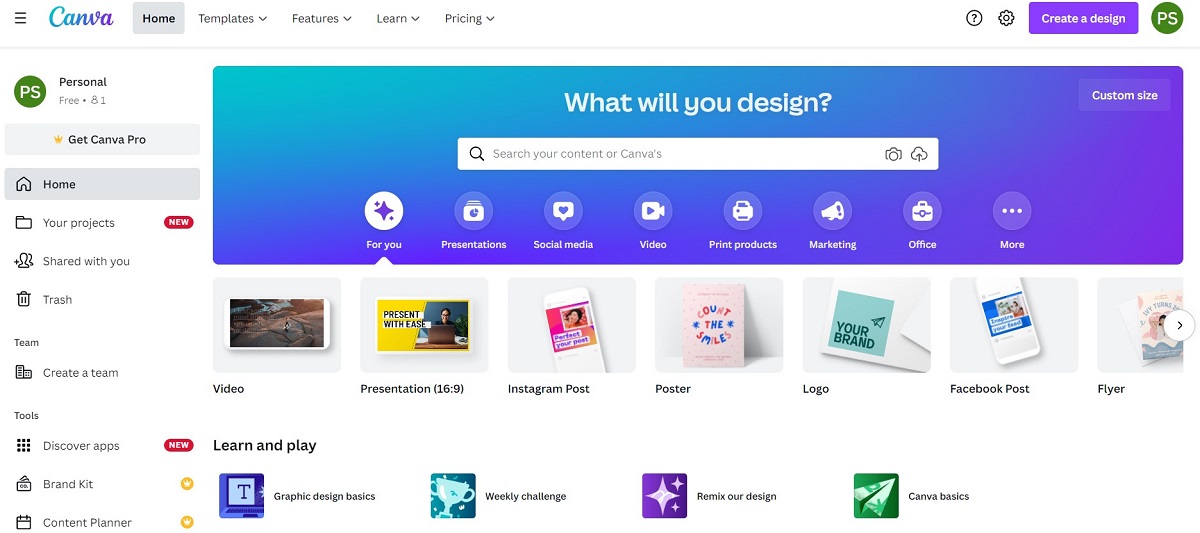Select the Print products category icon
The image size is (1200, 533).
(x=743, y=211)
